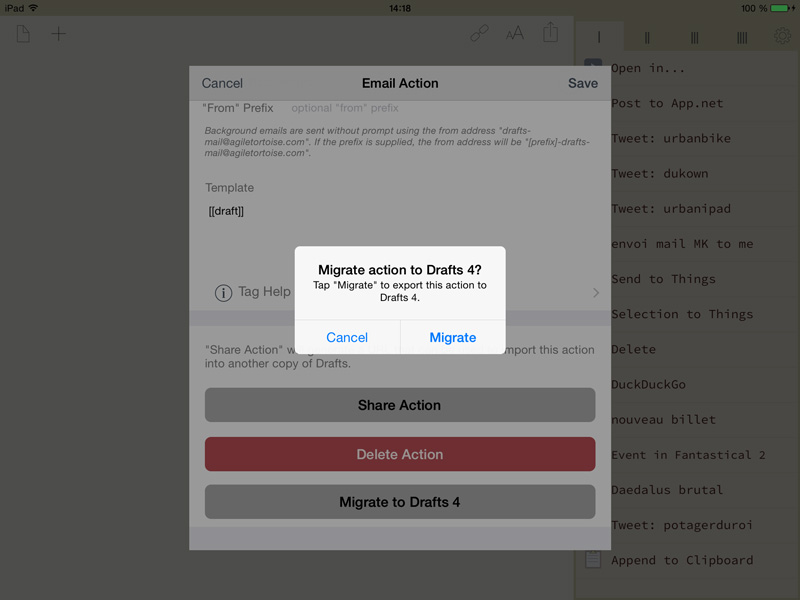Screen dimensions: 800x600
Task: Tap the link mode chain icon
Action: point(479,34)
